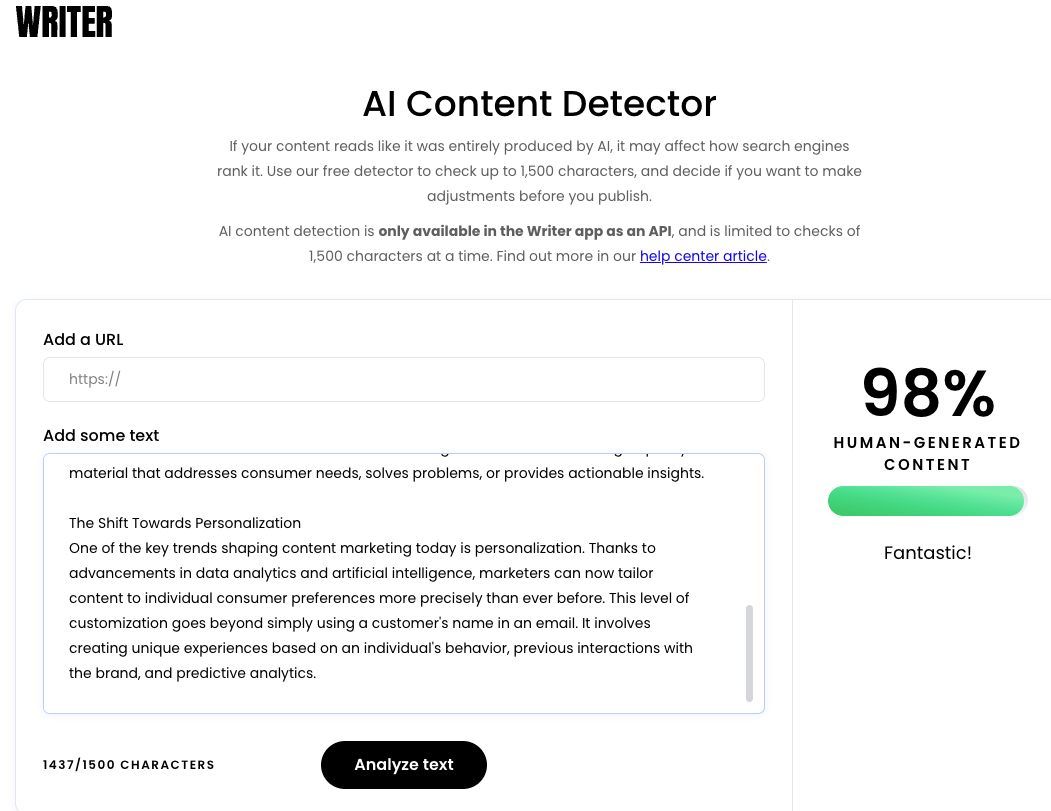Screen dimensions: 1051x811
Task: Click the green human-generated content progress bar
Action: [x=926, y=500]
